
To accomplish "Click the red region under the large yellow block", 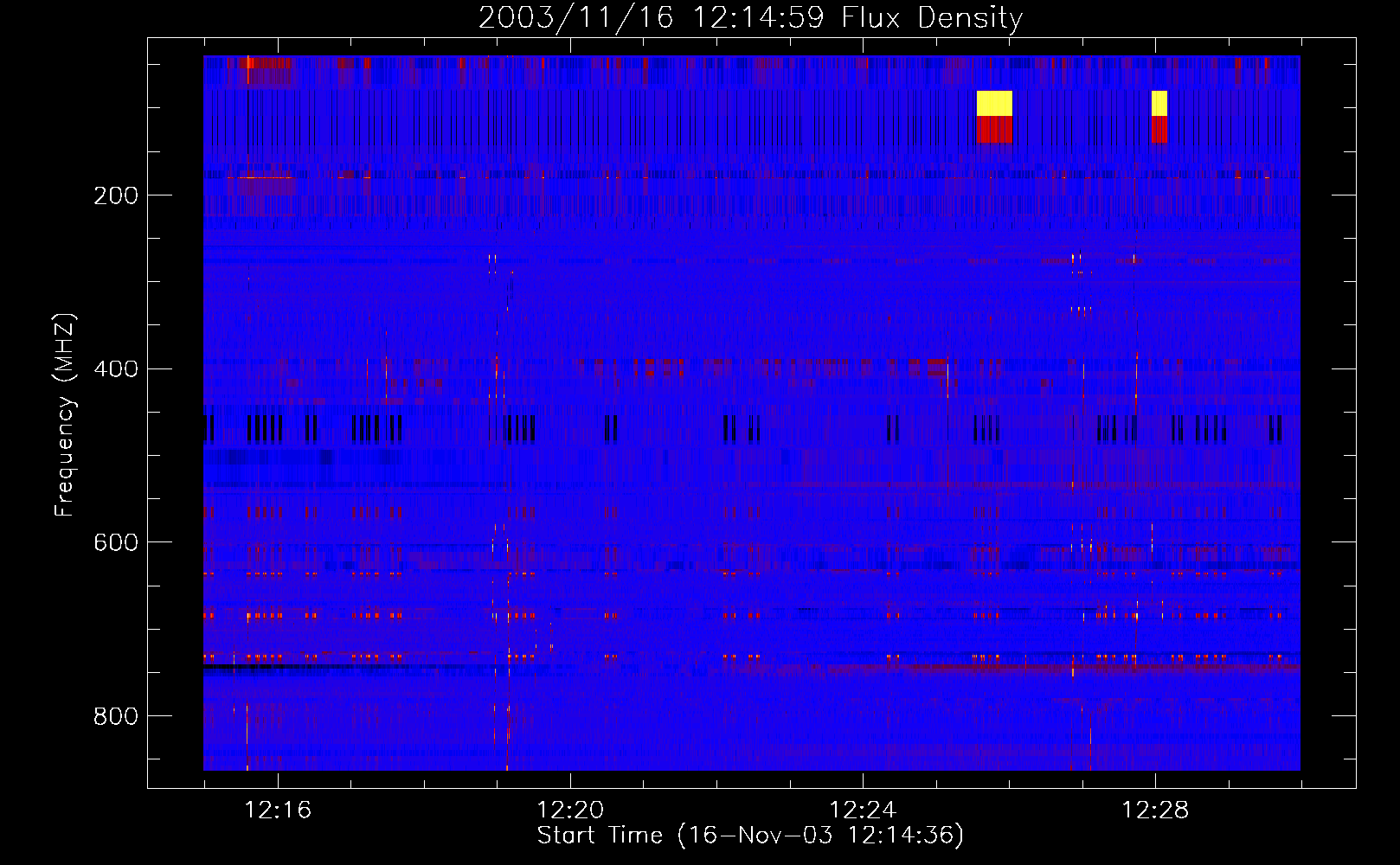I will tap(994, 130).
